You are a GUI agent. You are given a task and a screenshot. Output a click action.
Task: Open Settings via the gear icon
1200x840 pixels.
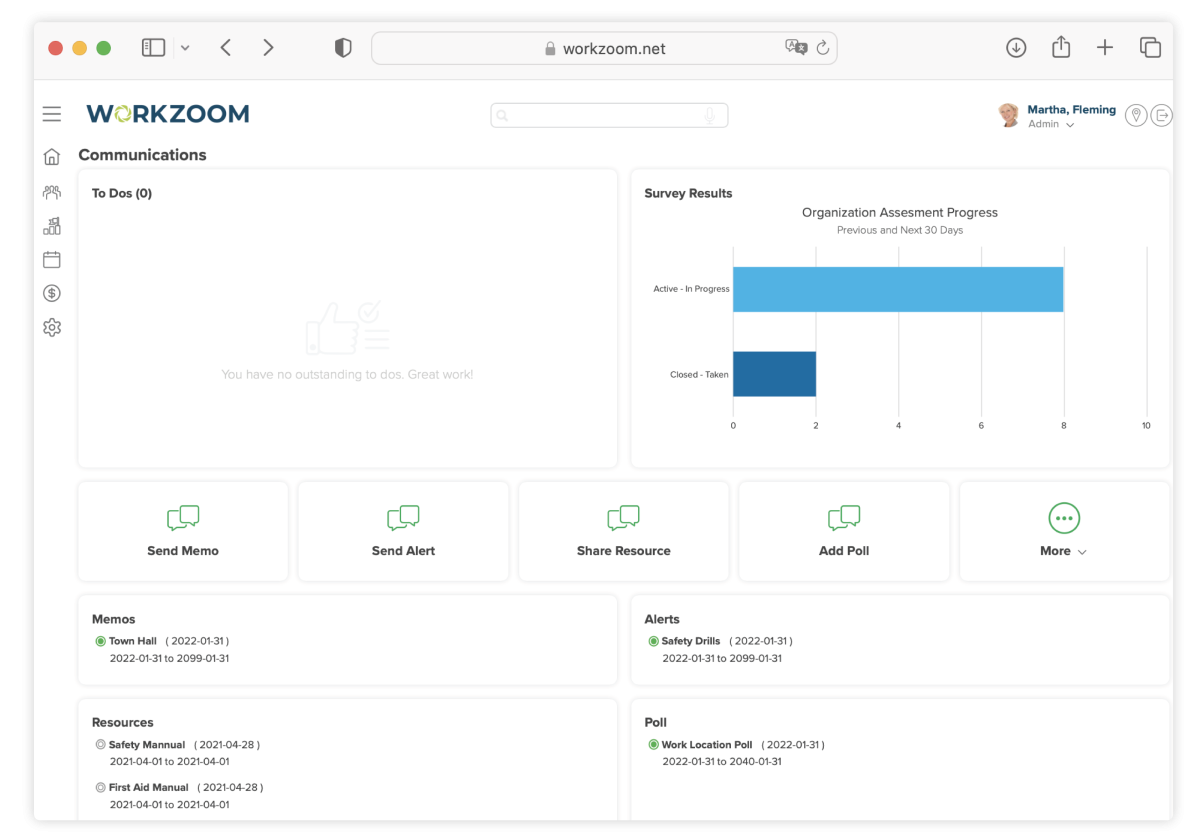click(x=51, y=327)
